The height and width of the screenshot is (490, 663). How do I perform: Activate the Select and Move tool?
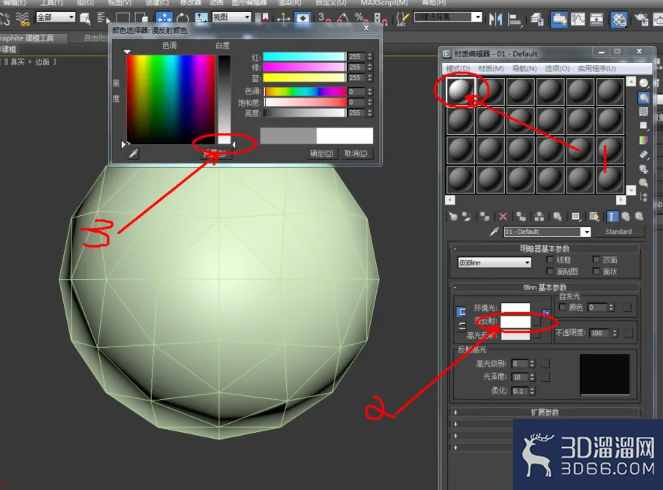164,18
